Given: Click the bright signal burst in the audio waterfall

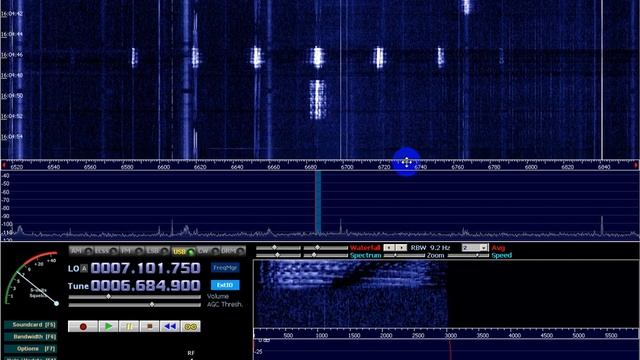Looking at the screenshot, I should [347, 274].
